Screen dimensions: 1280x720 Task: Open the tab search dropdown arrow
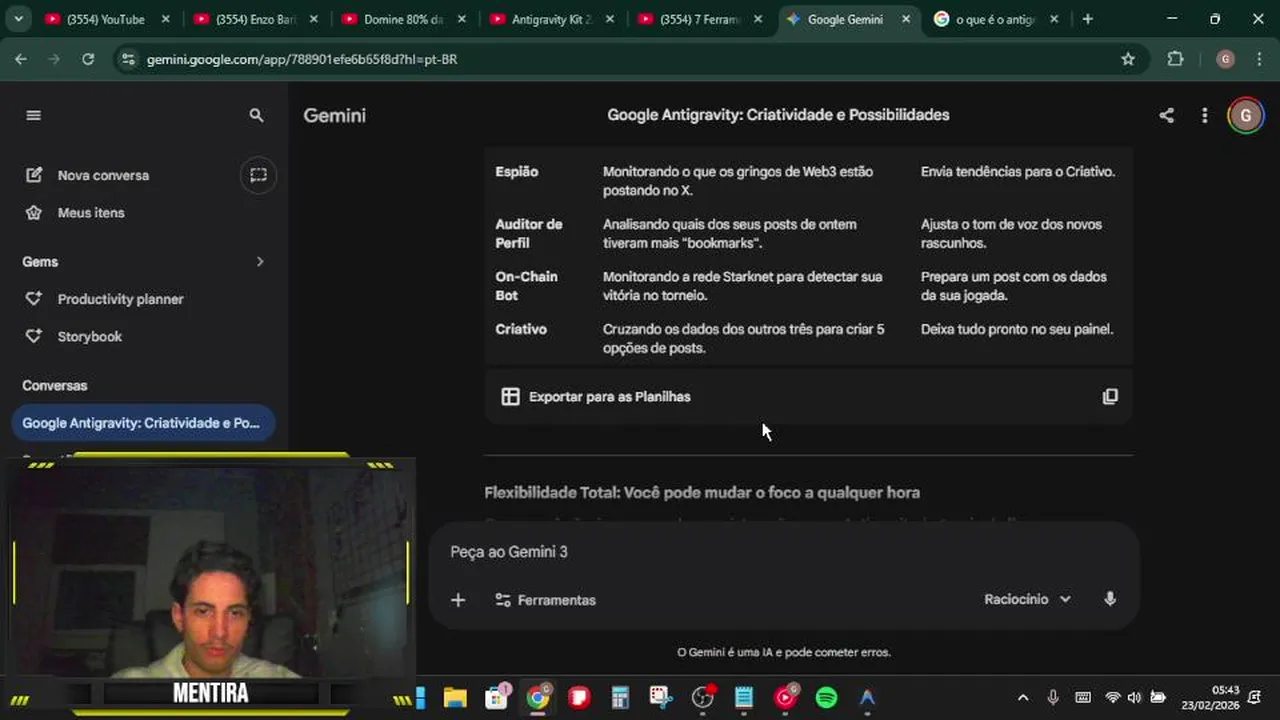(17, 19)
